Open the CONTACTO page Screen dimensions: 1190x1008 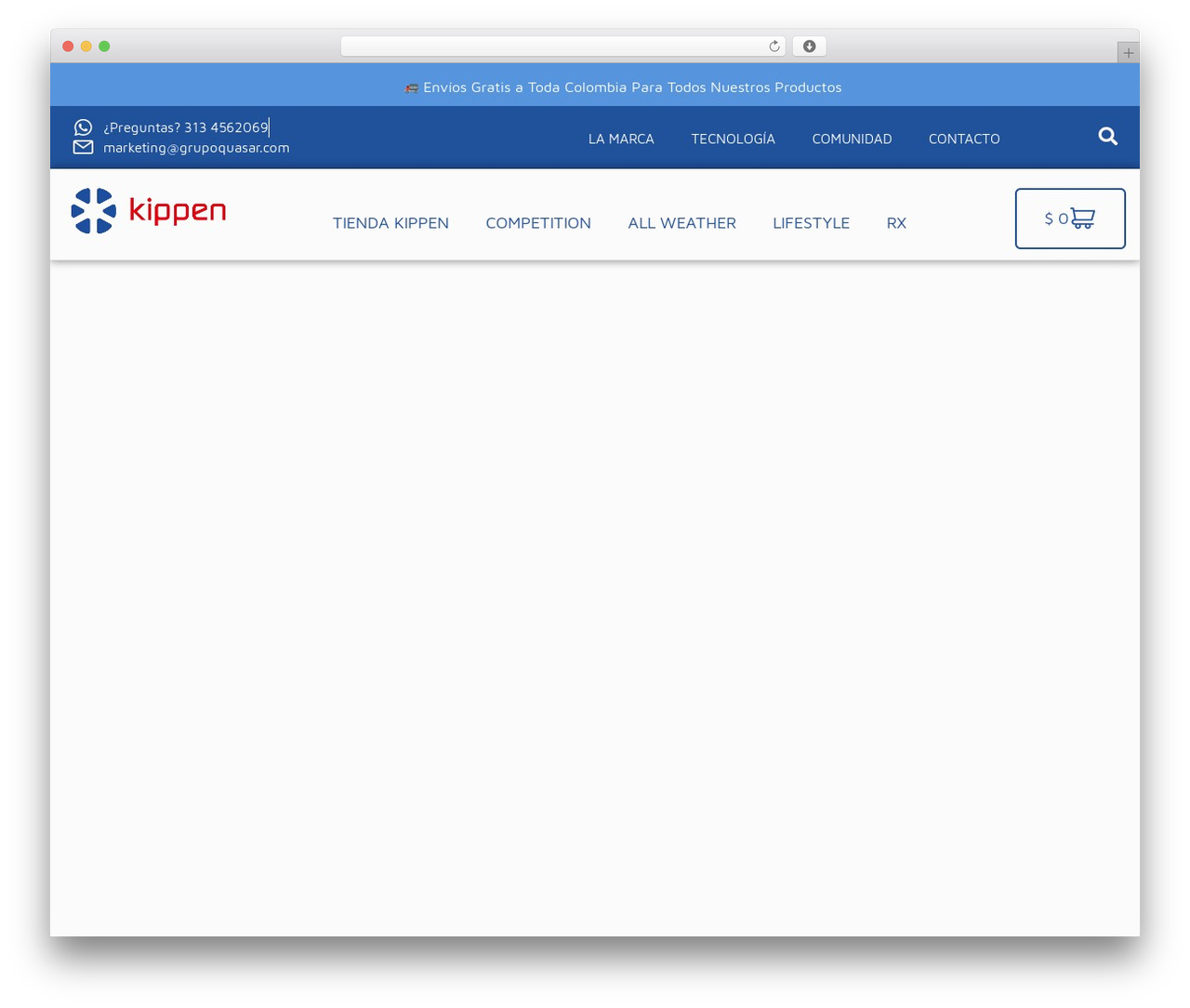[x=964, y=139]
